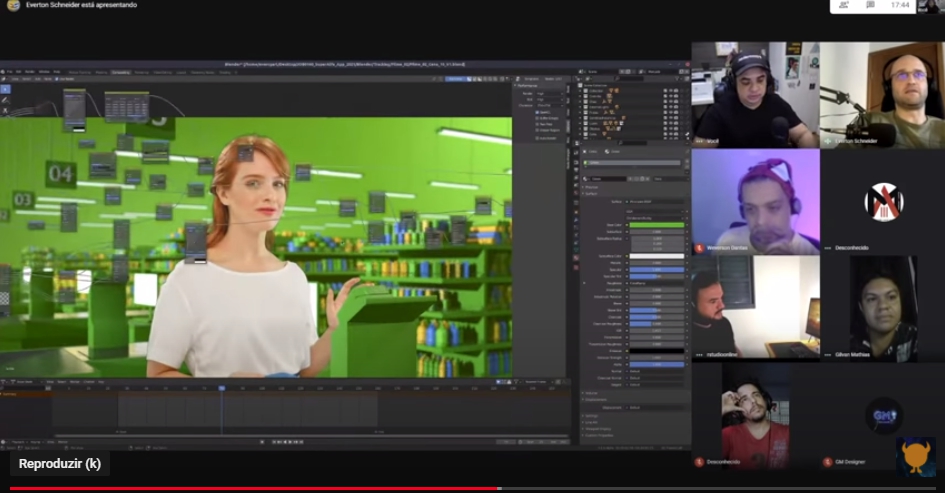The image size is (945, 493).
Task: Enable the Auto Render checkbox
Action: 537,138
